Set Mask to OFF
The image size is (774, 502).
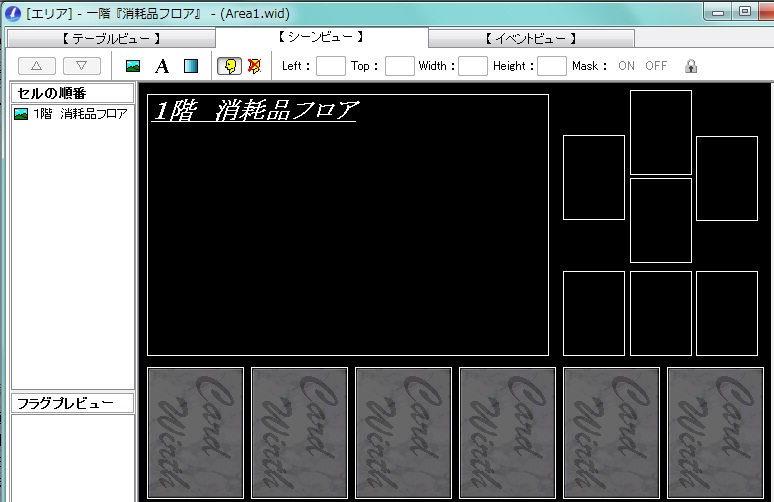656,66
